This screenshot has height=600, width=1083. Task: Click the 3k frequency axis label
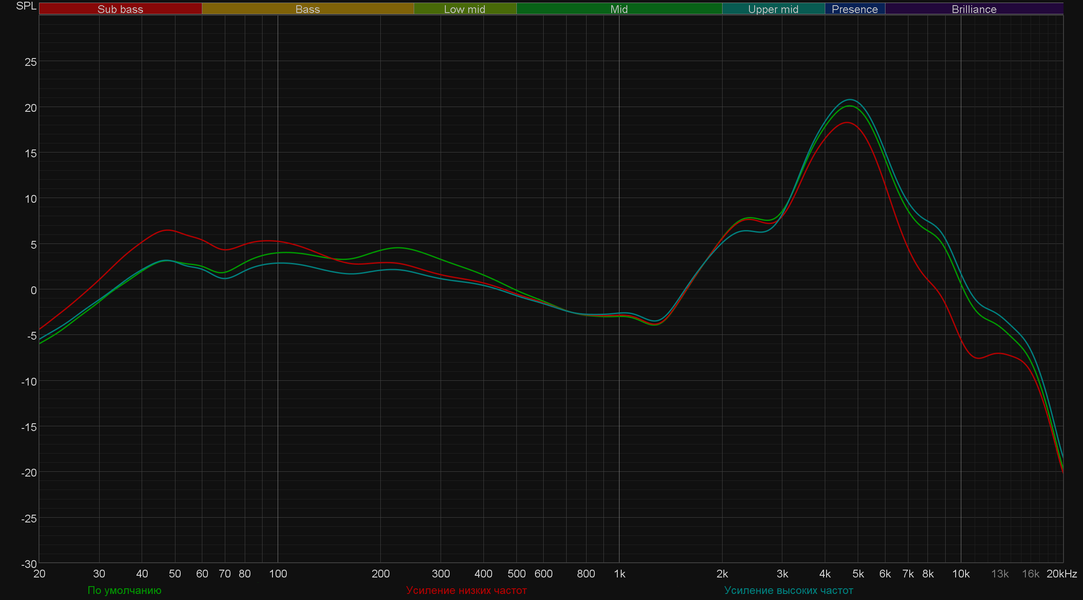pyautogui.click(x=782, y=574)
